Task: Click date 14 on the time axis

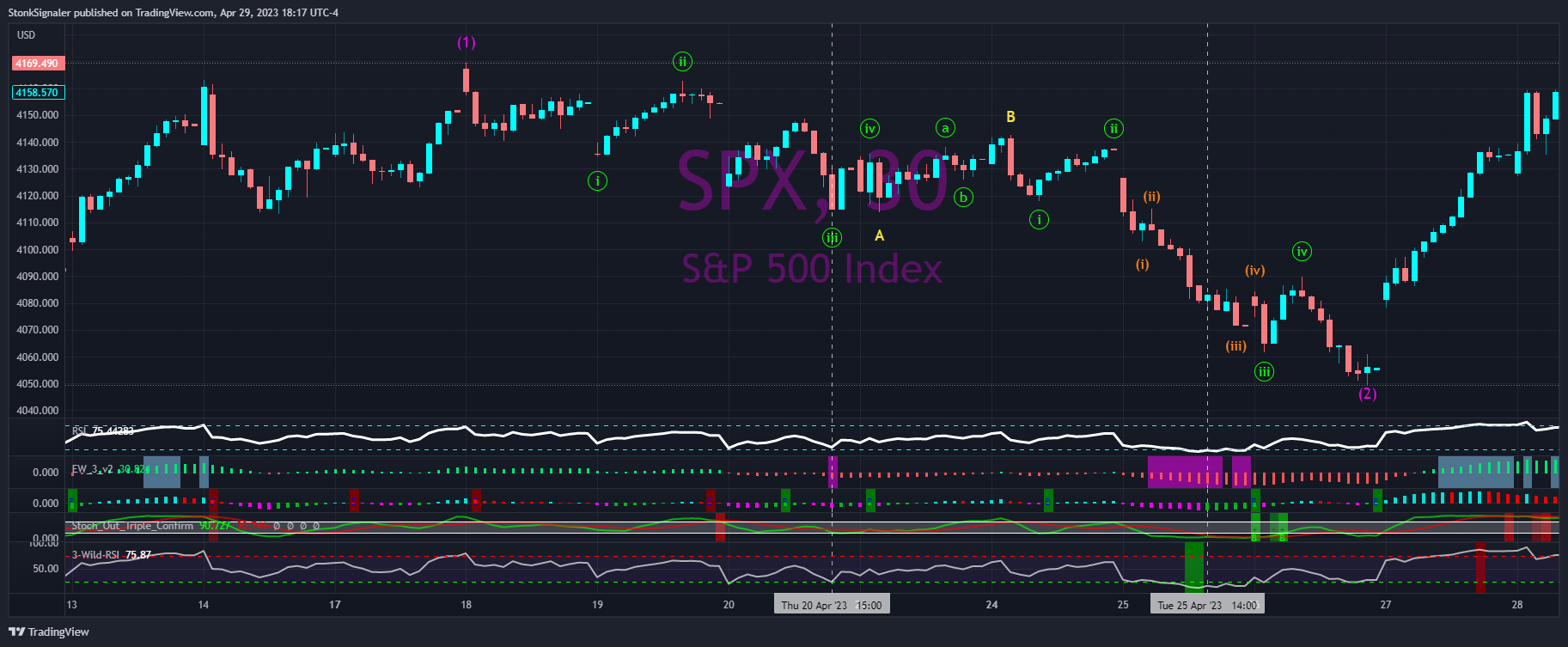Action: pos(203,605)
